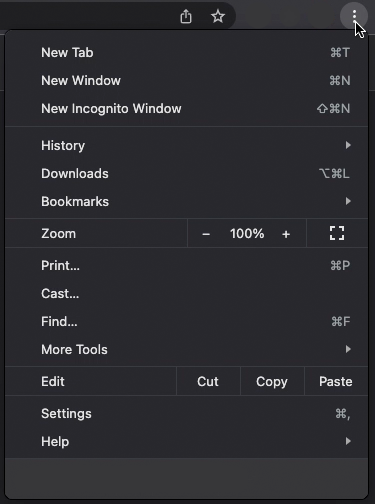
Task: Choose the Cast... option
Action: click(187, 293)
